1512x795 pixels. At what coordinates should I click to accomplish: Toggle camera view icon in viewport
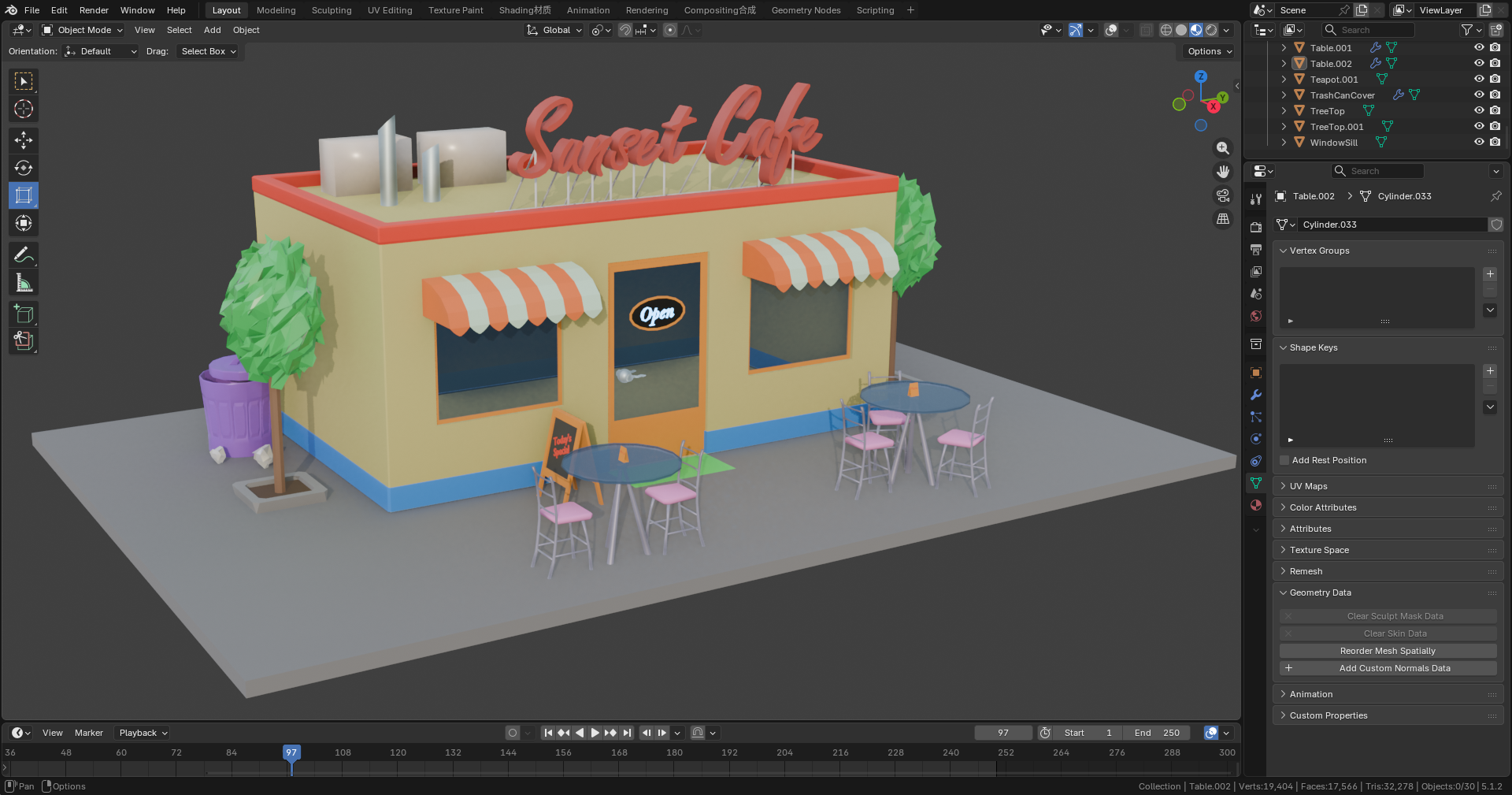(x=1223, y=195)
